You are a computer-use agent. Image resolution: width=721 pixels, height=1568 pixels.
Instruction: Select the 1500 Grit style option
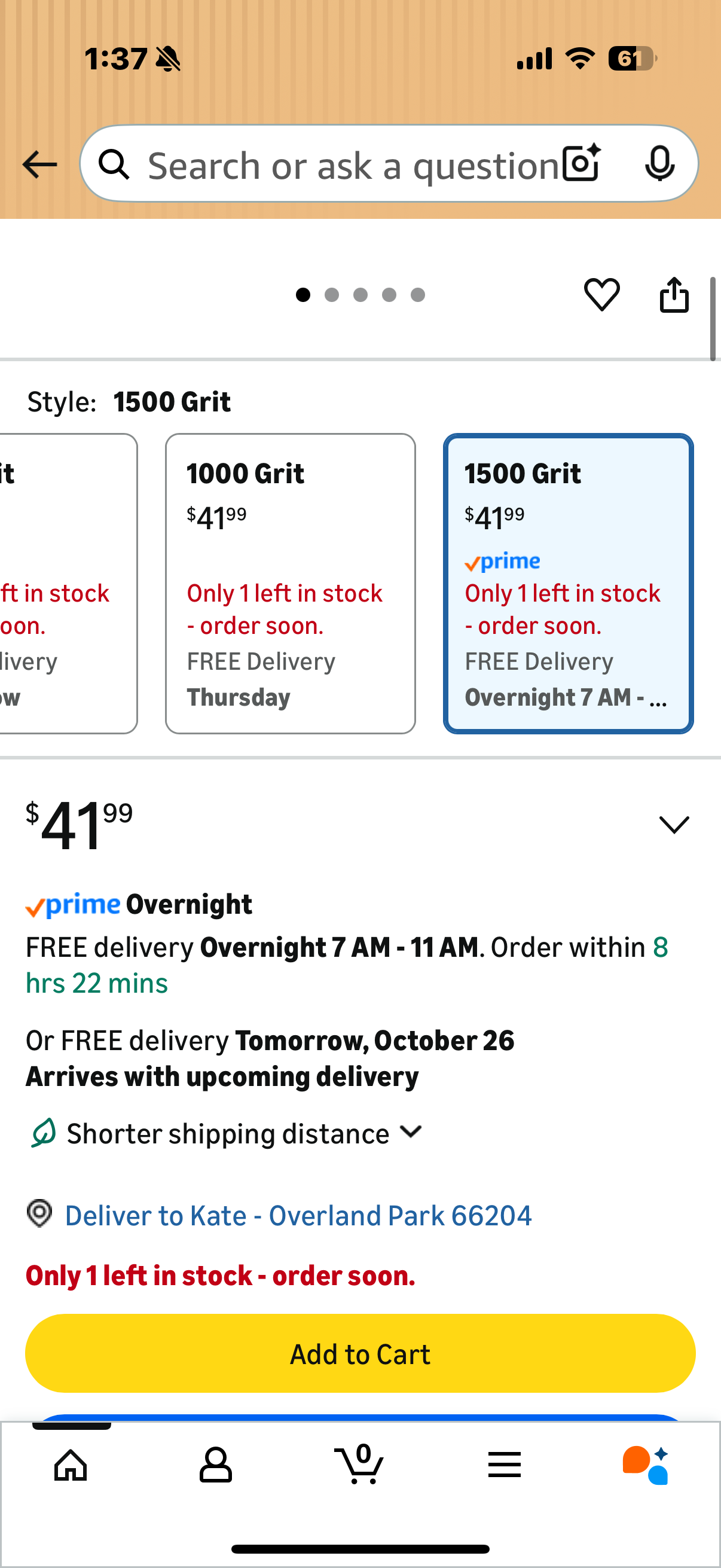click(x=568, y=583)
